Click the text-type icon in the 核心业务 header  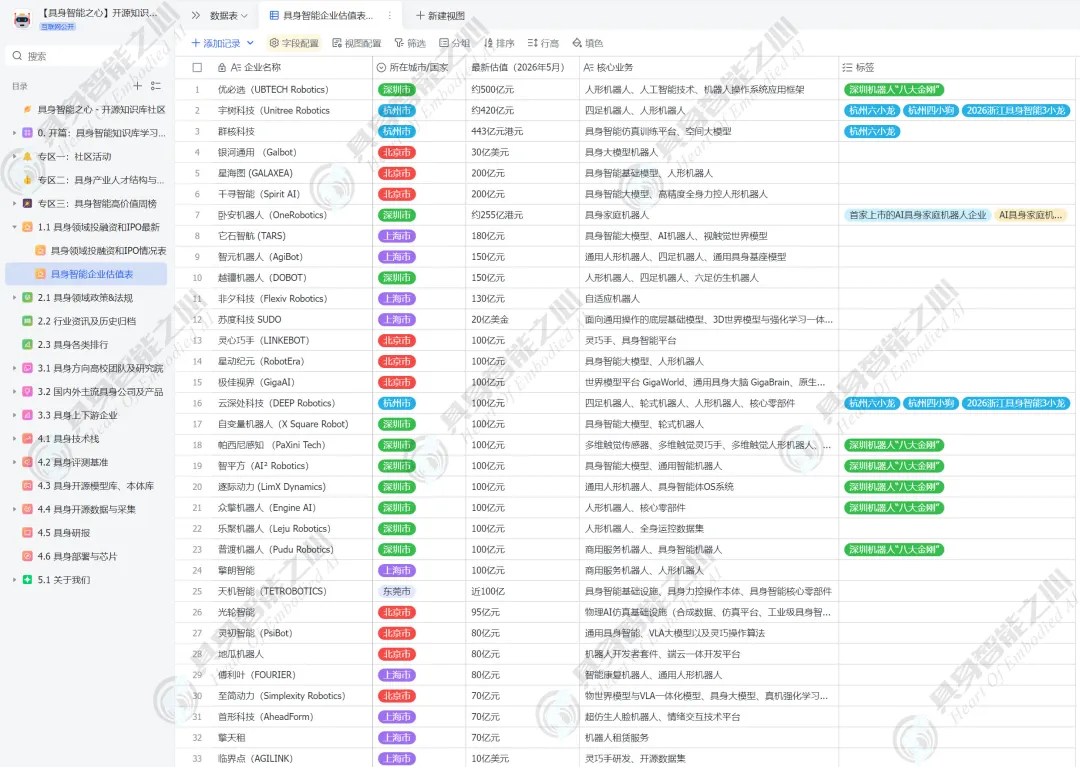[588, 67]
